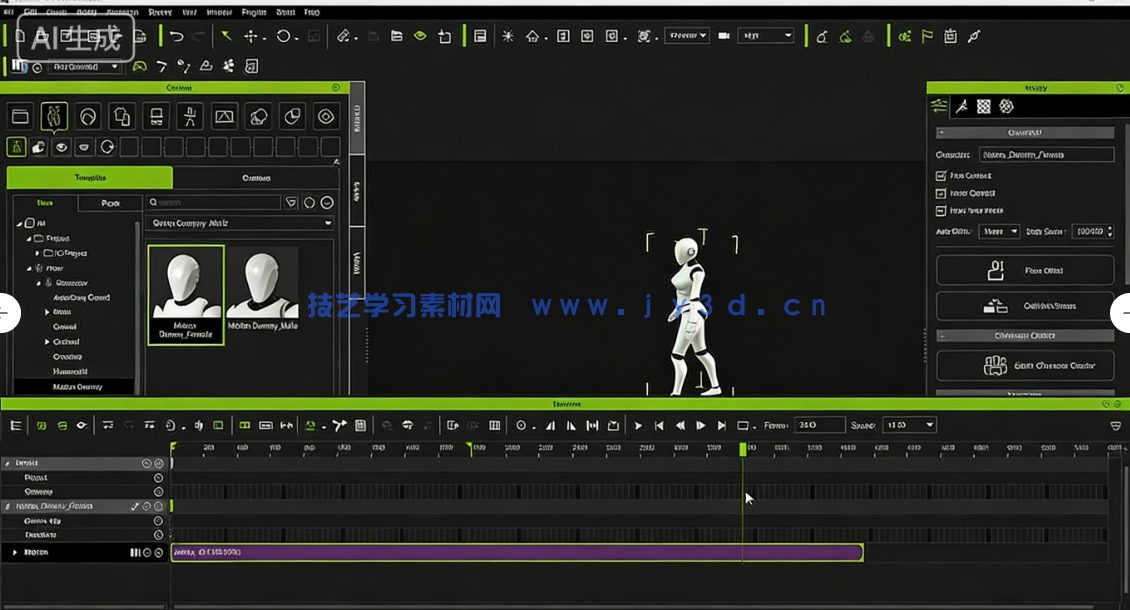Select the arrow Selection tool in the top toolbar
The height and width of the screenshot is (610, 1130).
(x=226, y=36)
